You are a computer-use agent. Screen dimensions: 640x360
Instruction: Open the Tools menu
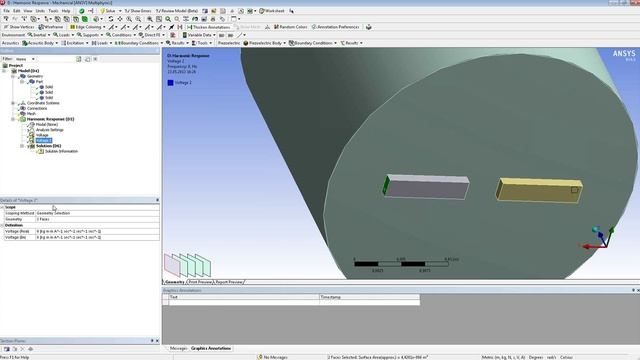tap(53, 11)
